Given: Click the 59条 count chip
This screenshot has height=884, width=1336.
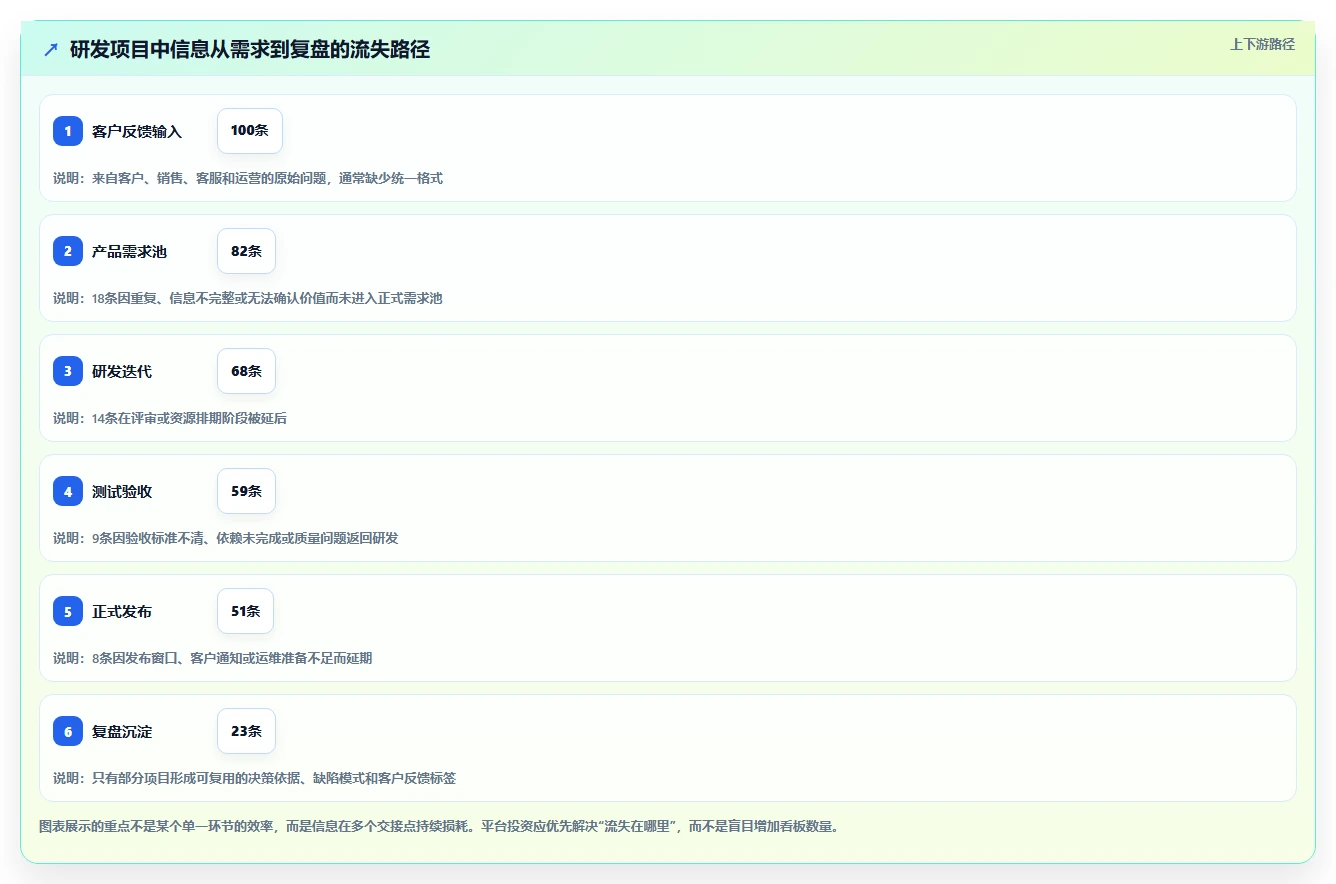Looking at the screenshot, I should click(x=246, y=491).
